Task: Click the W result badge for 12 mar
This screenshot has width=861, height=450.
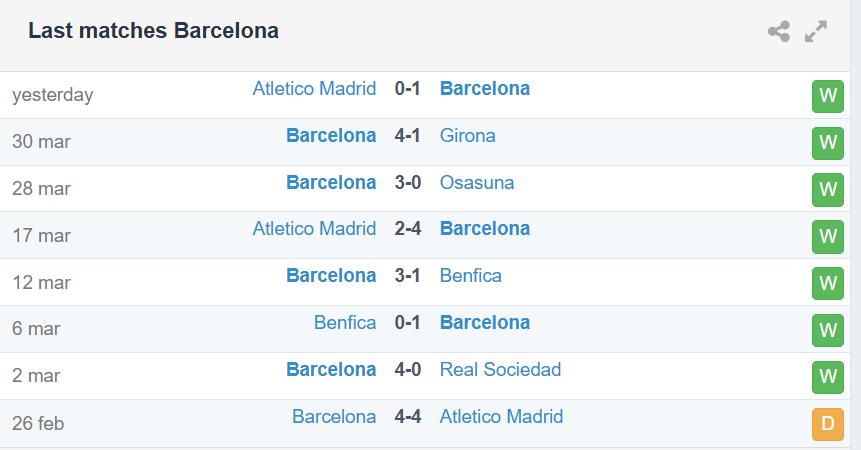Action: (x=828, y=284)
